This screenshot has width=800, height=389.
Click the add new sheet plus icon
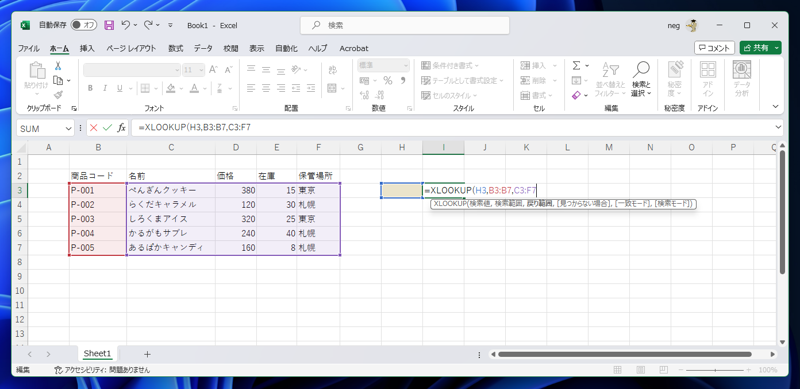tap(147, 354)
